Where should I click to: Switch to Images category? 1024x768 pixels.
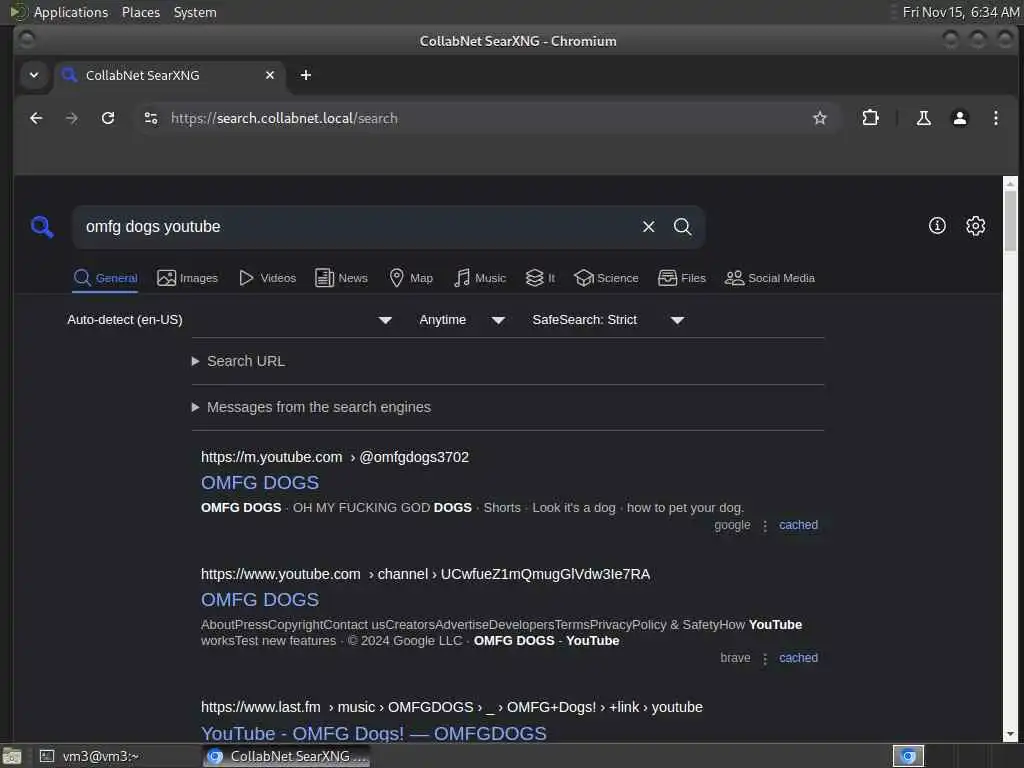tap(187, 278)
